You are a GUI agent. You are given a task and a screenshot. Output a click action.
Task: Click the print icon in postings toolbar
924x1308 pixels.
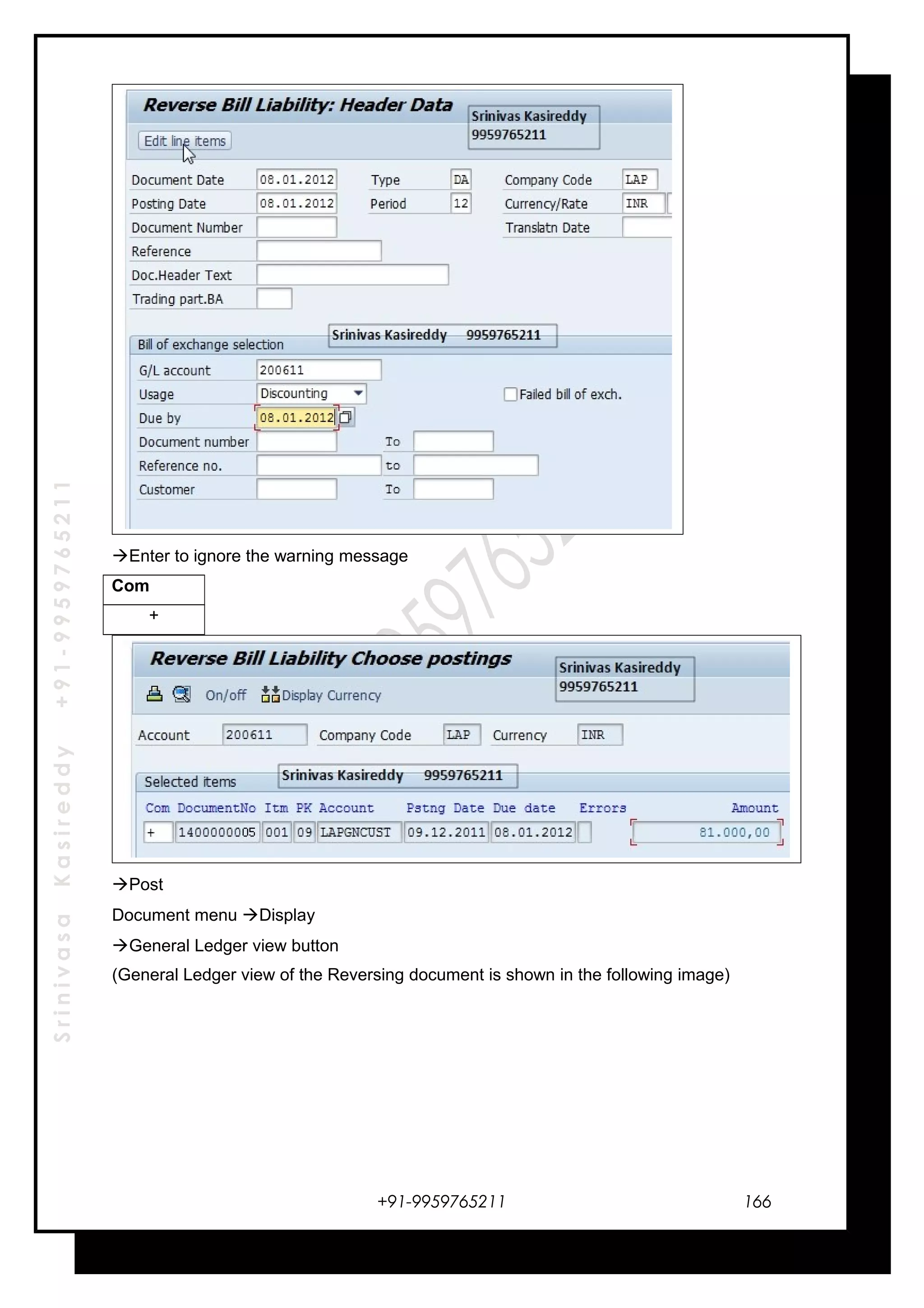(x=154, y=694)
